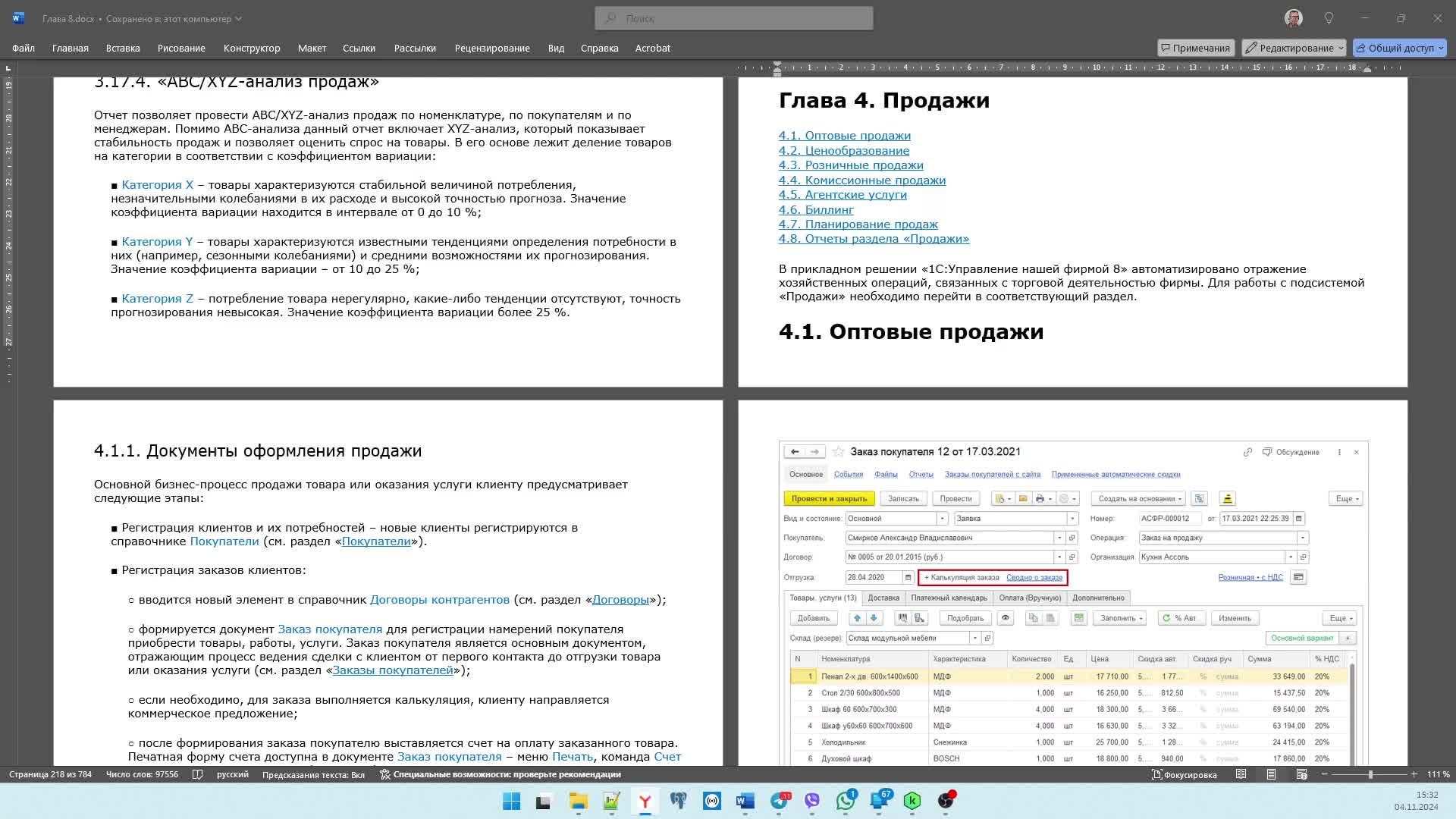Open spelling proofing icon in status bar
1456x819 pixels.
[197, 774]
